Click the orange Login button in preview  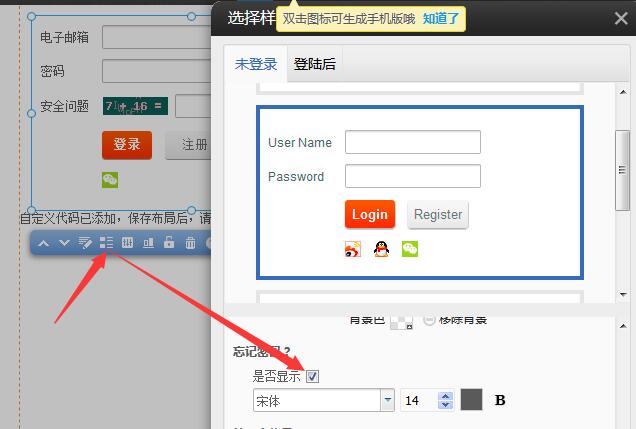[369, 214]
